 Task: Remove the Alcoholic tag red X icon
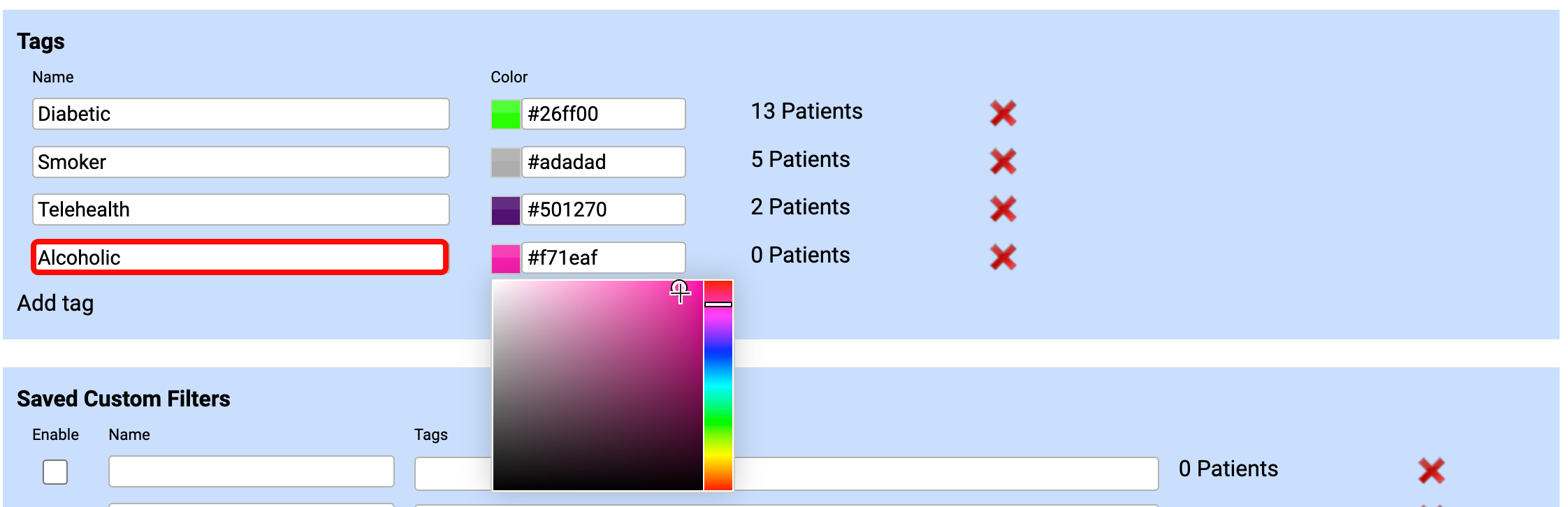[x=1003, y=257]
